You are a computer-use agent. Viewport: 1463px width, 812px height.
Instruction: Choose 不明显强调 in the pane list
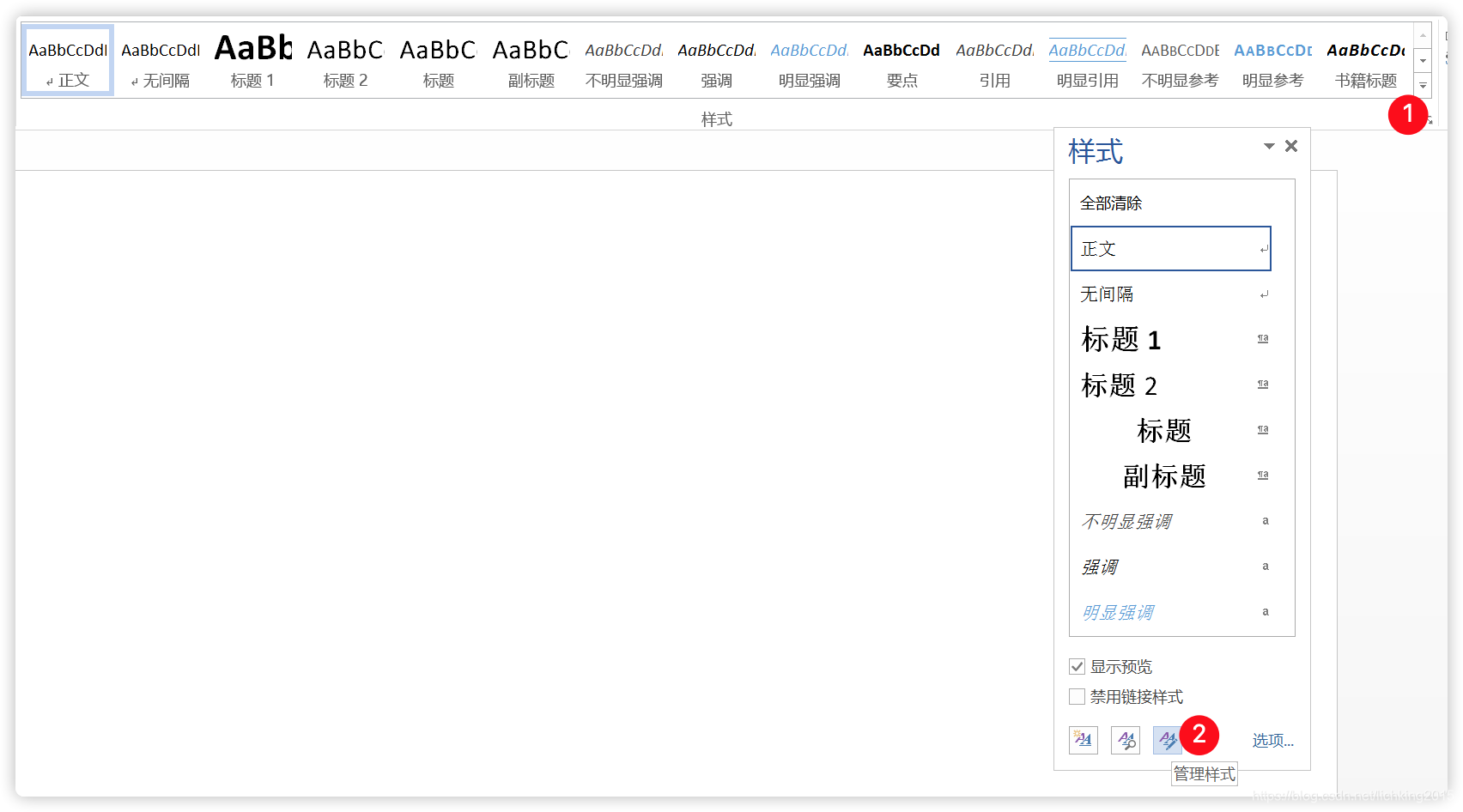coord(1171,522)
